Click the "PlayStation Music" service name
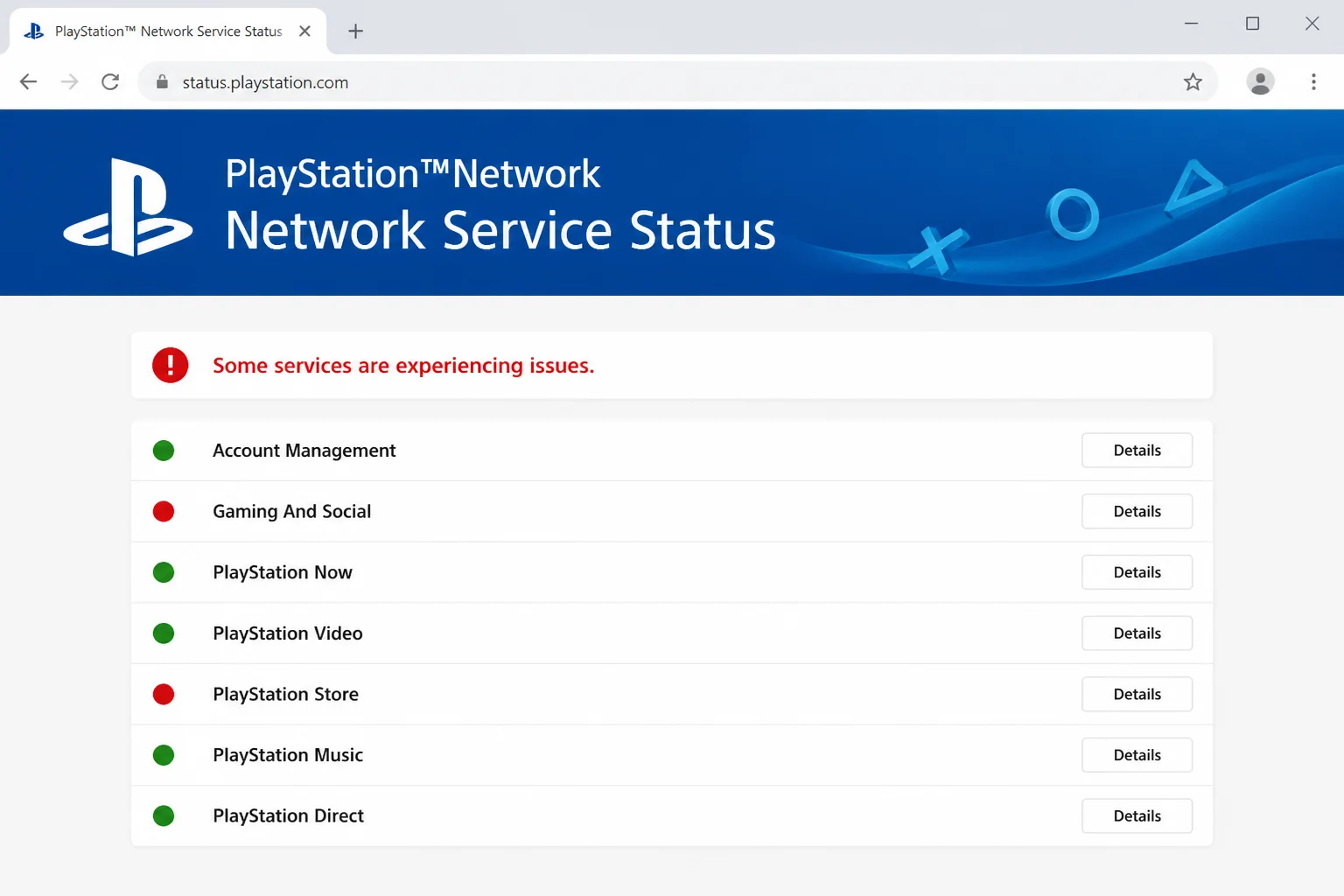The image size is (1344, 896). [x=288, y=755]
